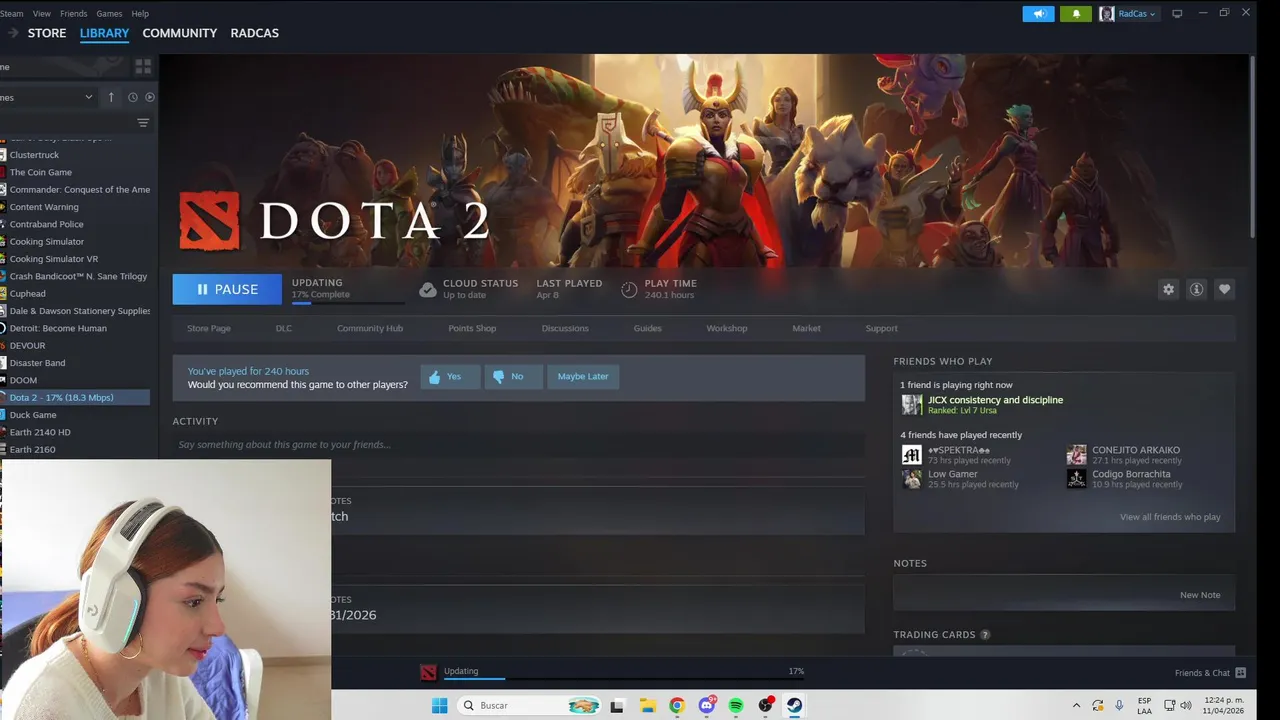Open the Dota 2 Store Page link

209,328
